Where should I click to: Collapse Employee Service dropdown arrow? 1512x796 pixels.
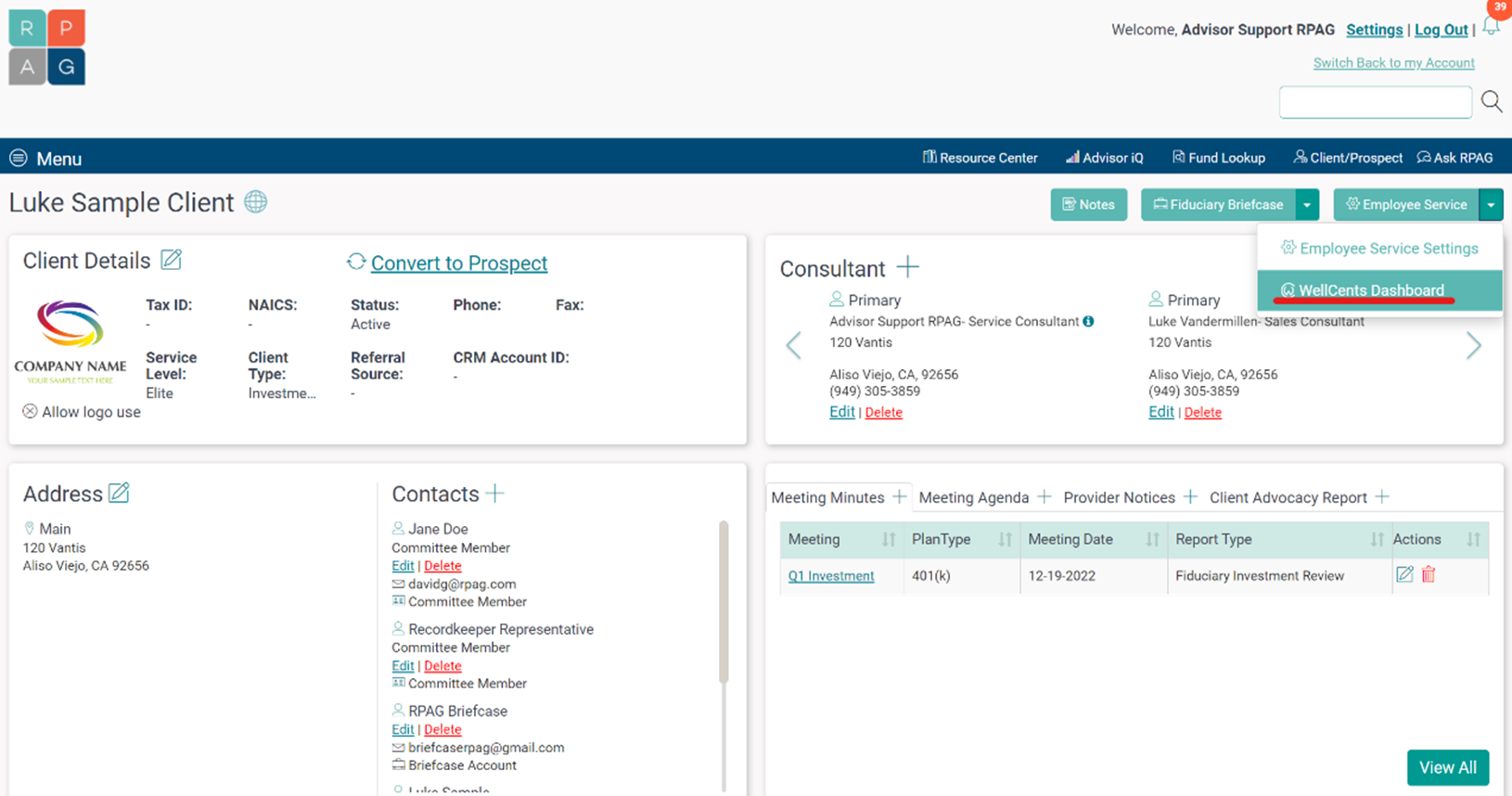pyautogui.click(x=1491, y=204)
